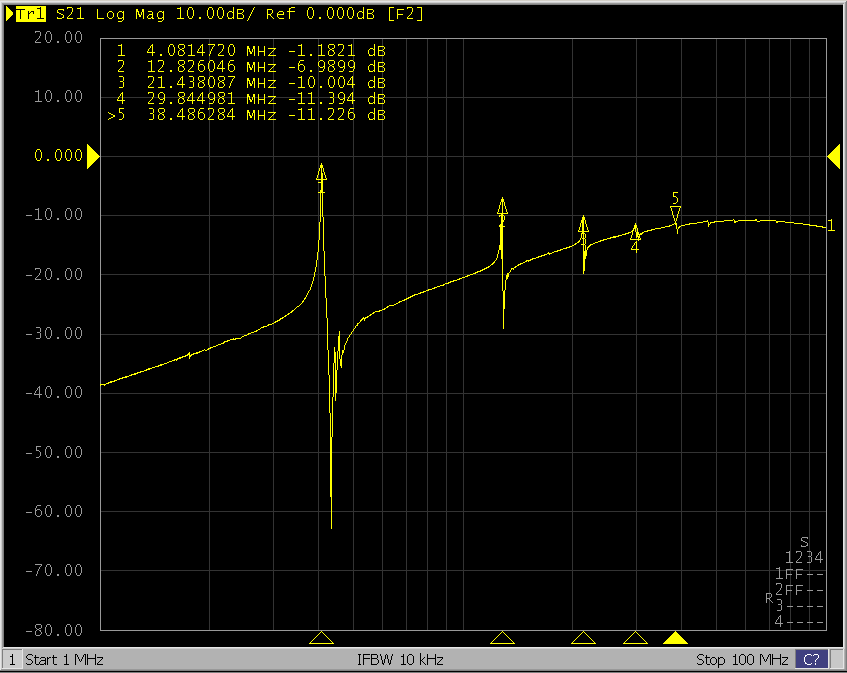Select active marker 5 on the trace

click(675, 214)
